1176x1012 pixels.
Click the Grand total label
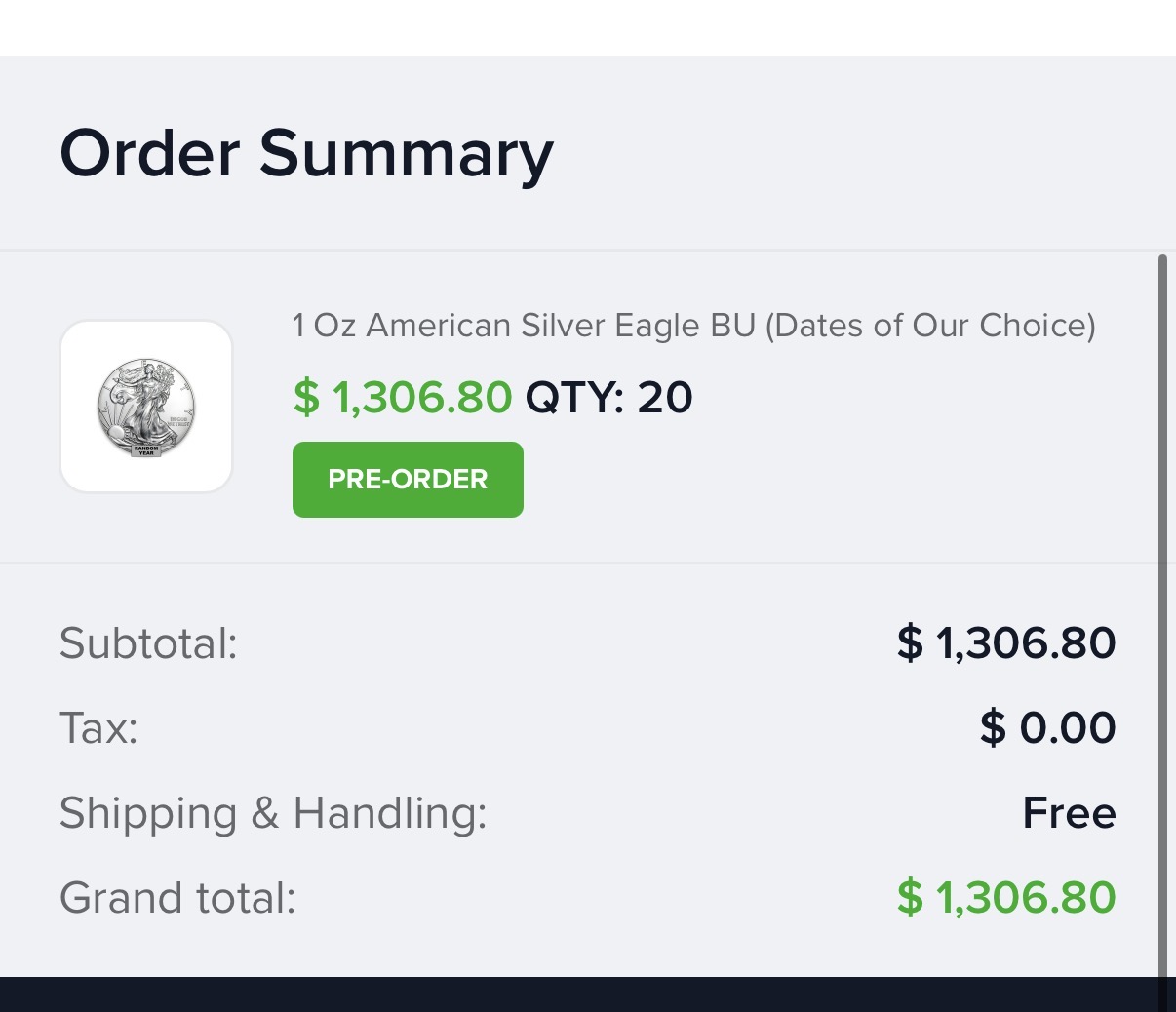coord(177,898)
